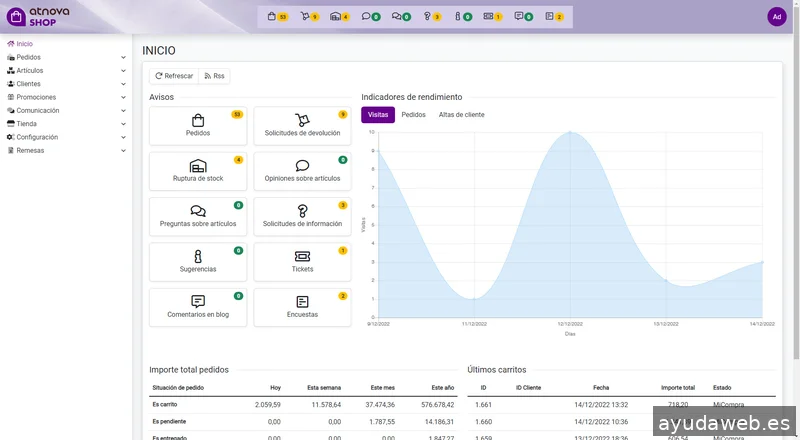Open the return requests hand-truck icon in the top toolbar

(x=305, y=16)
